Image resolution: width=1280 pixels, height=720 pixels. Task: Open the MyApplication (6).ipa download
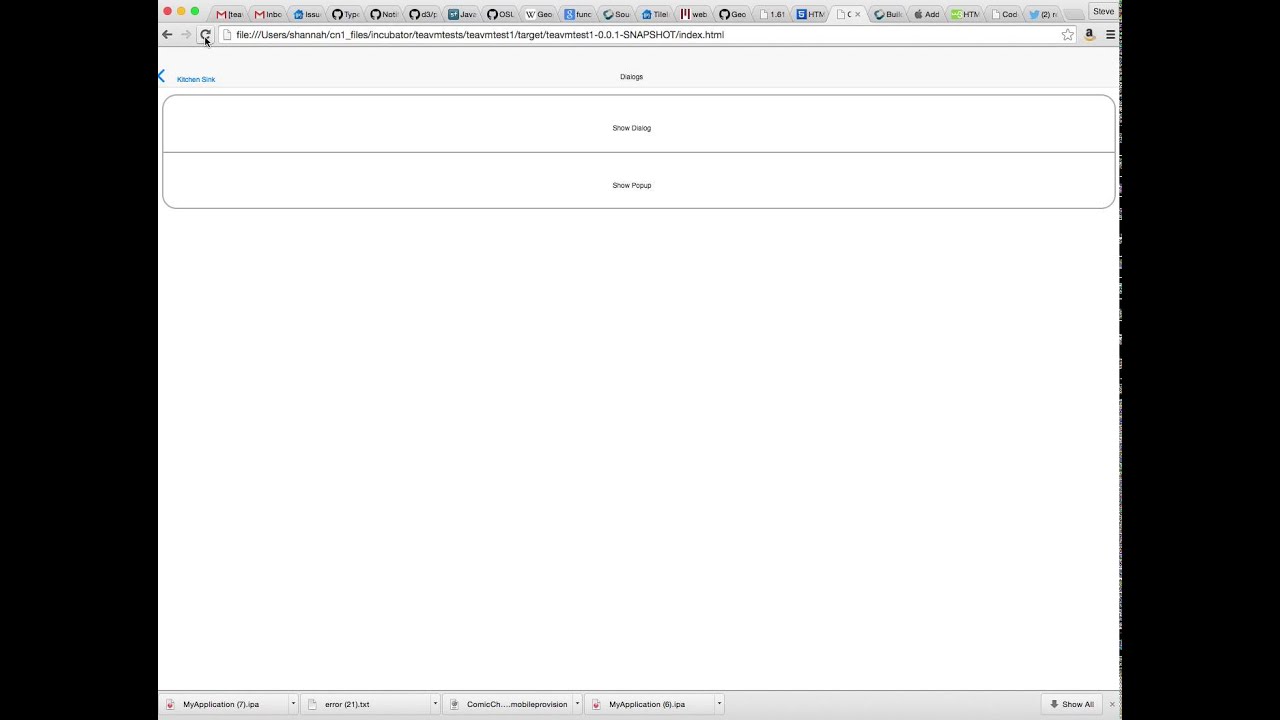point(650,704)
